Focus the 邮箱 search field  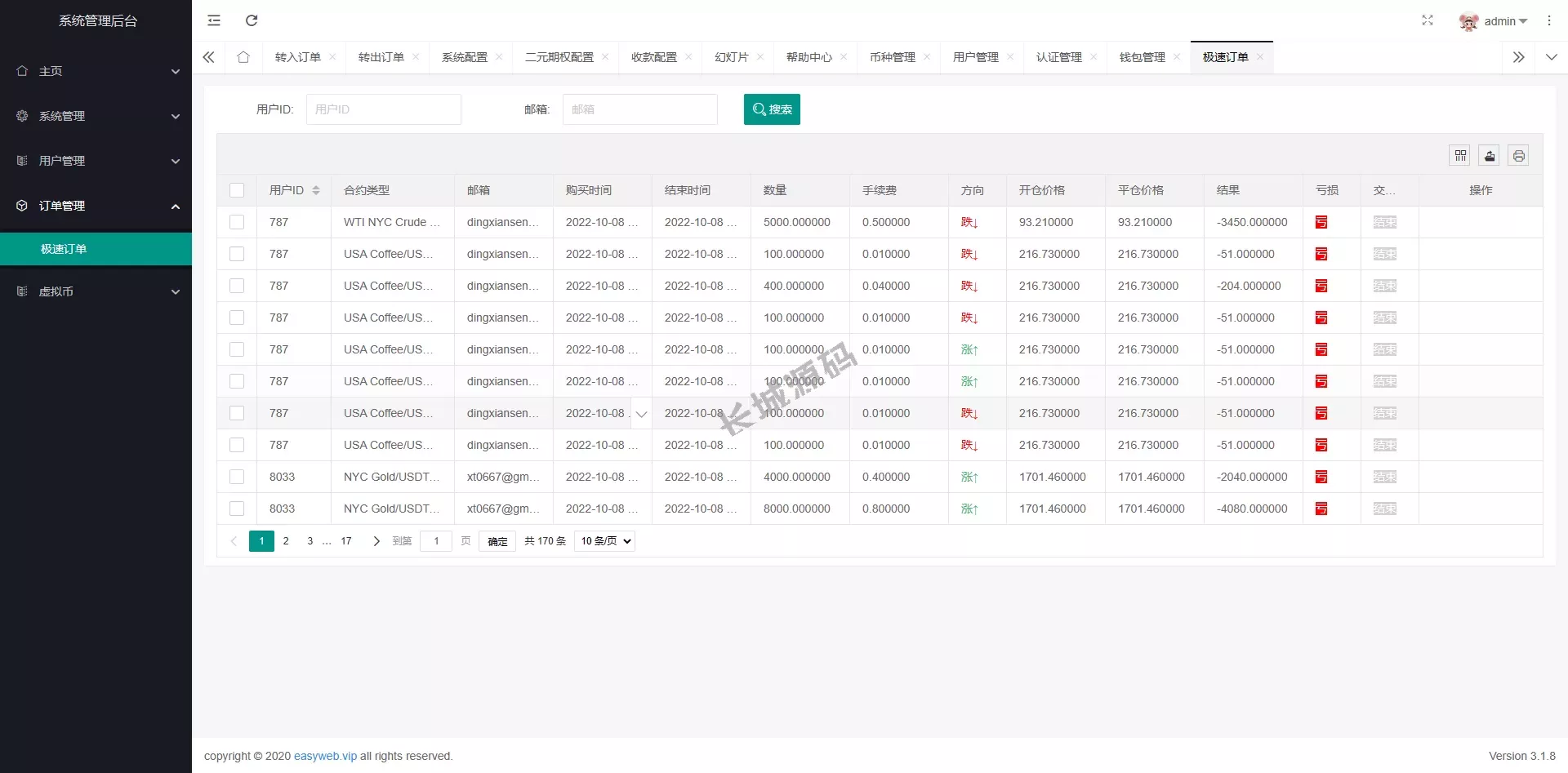640,109
